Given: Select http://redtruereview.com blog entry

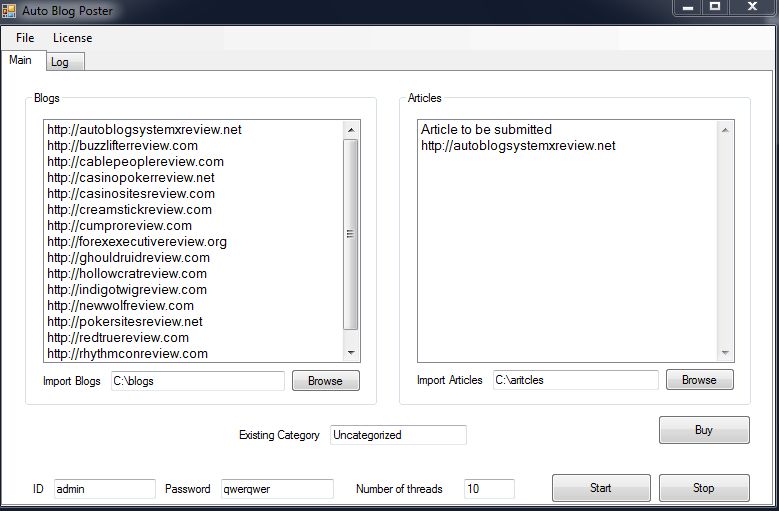Looking at the screenshot, I should tap(118, 337).
